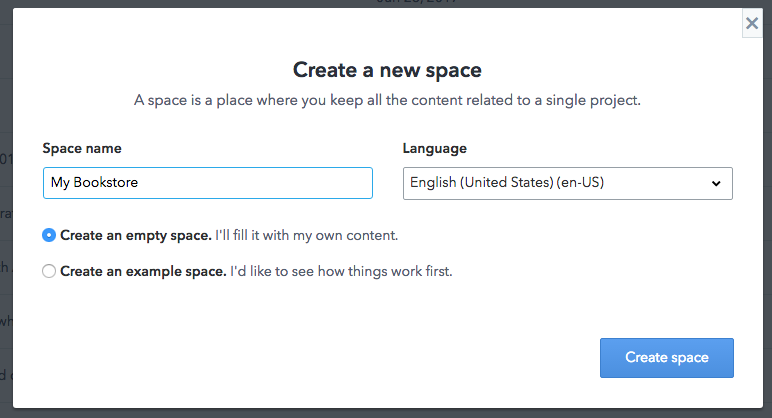The width and height of the screenshot is (772, 418).
Task: Click the Language dropdown chevron arrow
Action: point(716,184)
